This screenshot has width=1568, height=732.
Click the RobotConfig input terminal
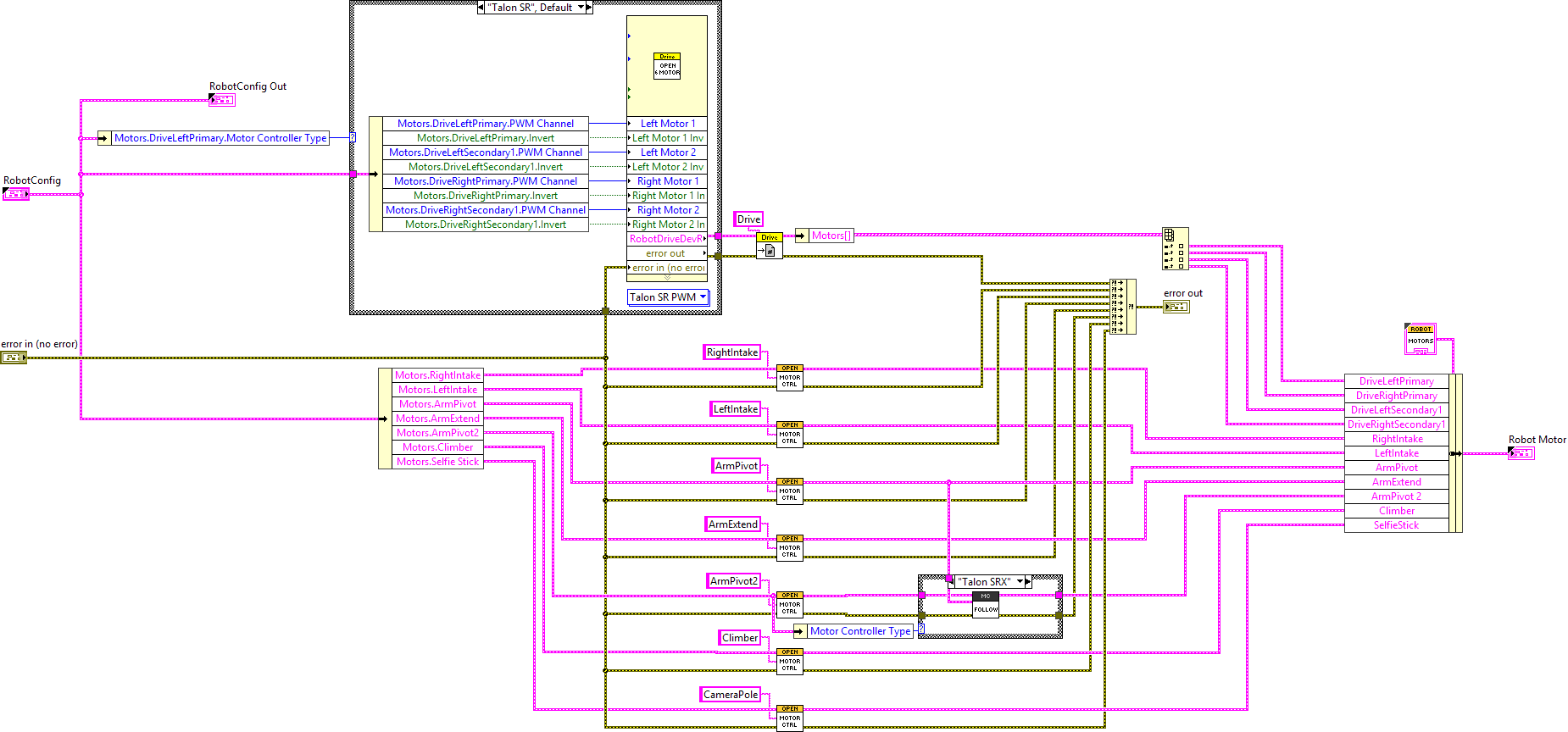[16, 194]
